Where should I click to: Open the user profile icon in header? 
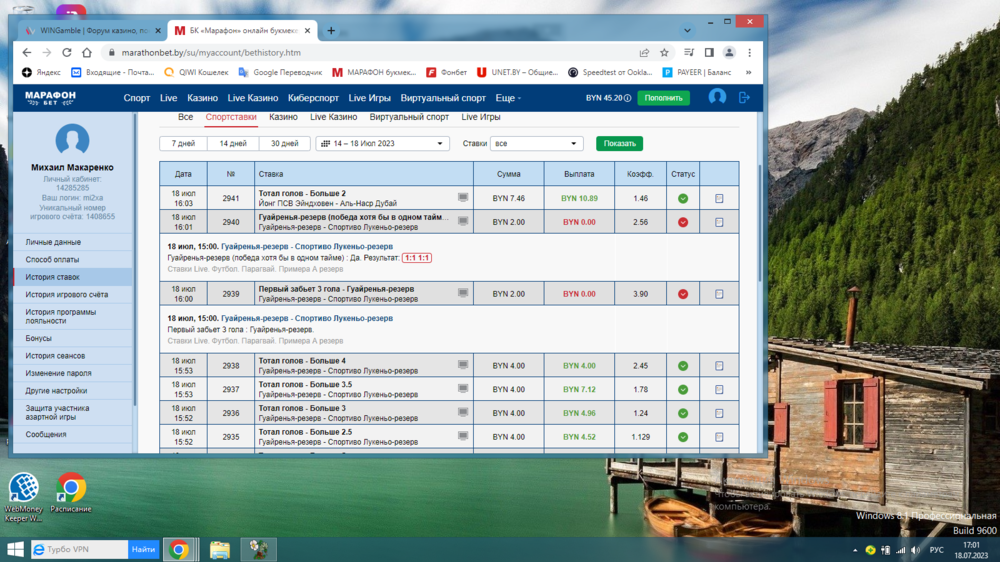pos(717,97)
